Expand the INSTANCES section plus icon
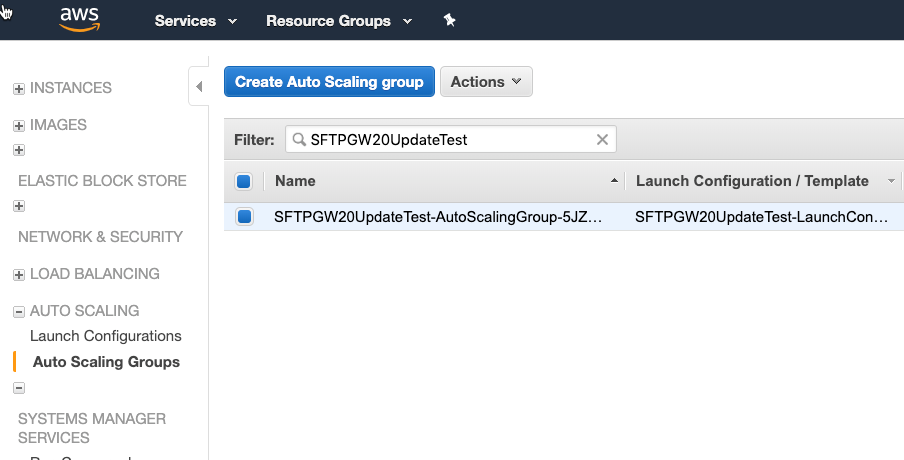 pos(18,88)
